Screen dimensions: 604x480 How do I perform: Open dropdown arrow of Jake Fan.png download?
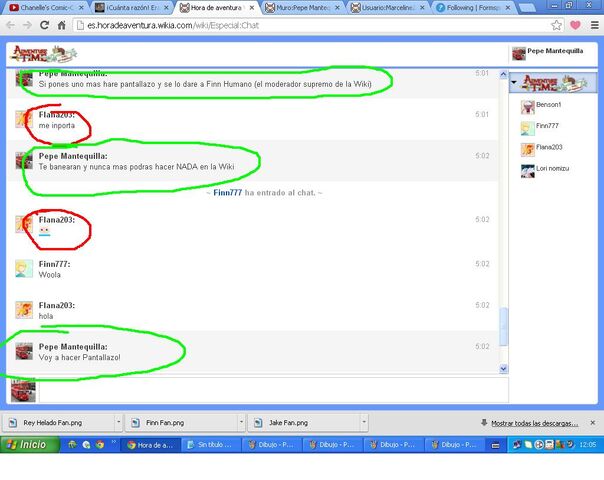click(364, 422)
